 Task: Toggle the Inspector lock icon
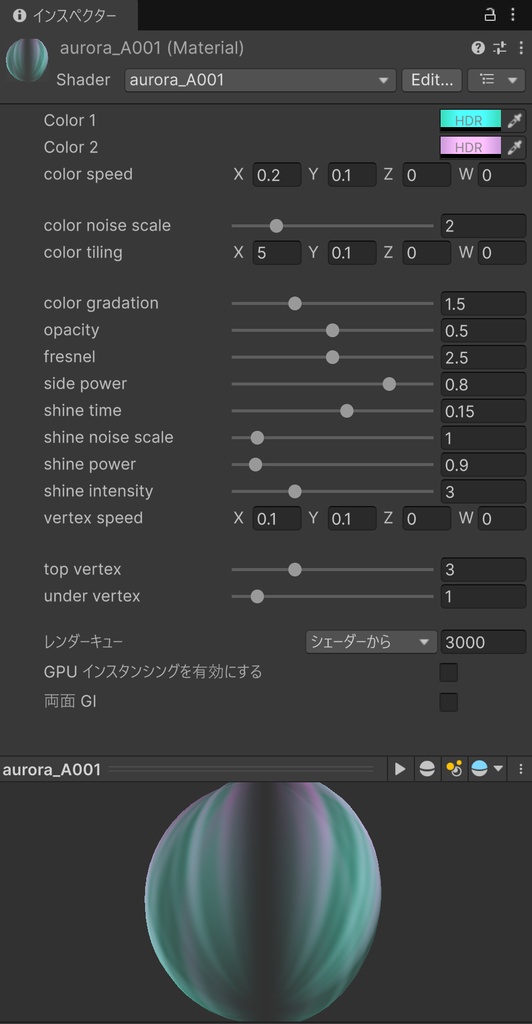click(x=490, y=14)
